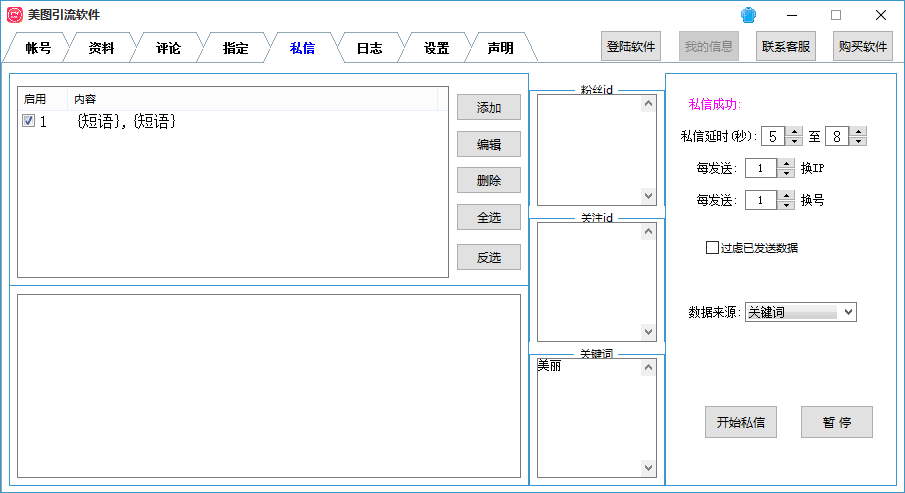Screen dimensions: 905x493
Task: Select the 私信 tab
Action: [x=302, y=48]
